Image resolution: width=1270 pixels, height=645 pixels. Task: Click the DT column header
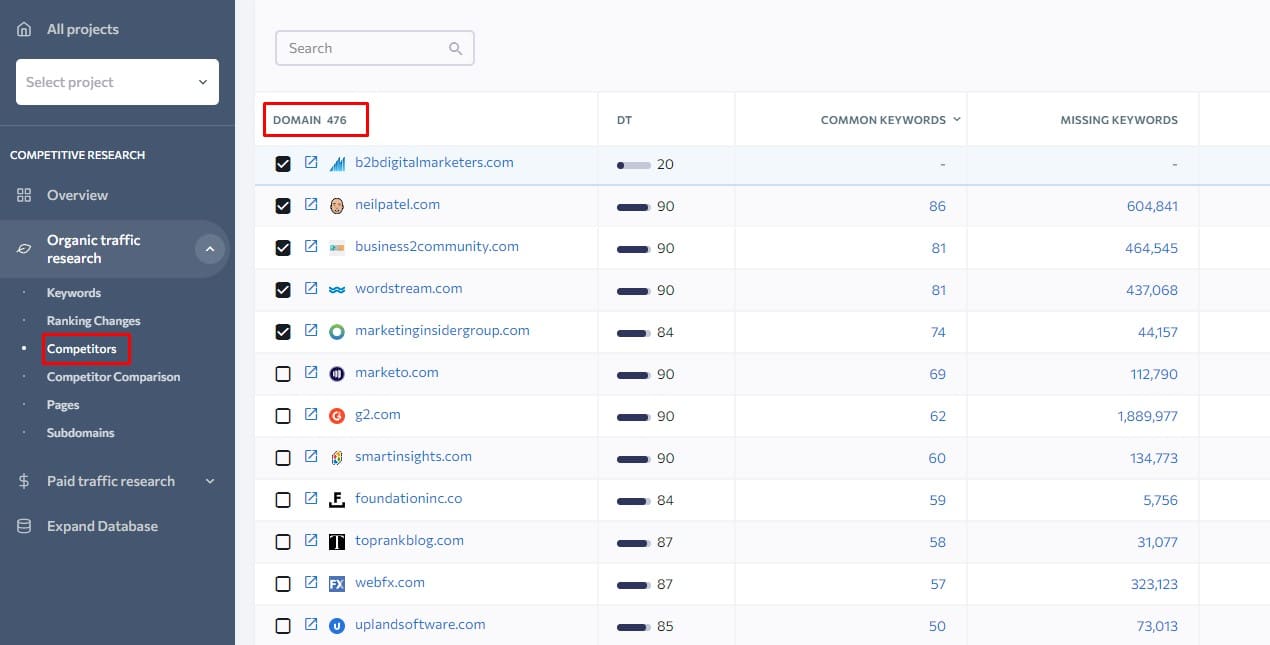coord(625,120)
